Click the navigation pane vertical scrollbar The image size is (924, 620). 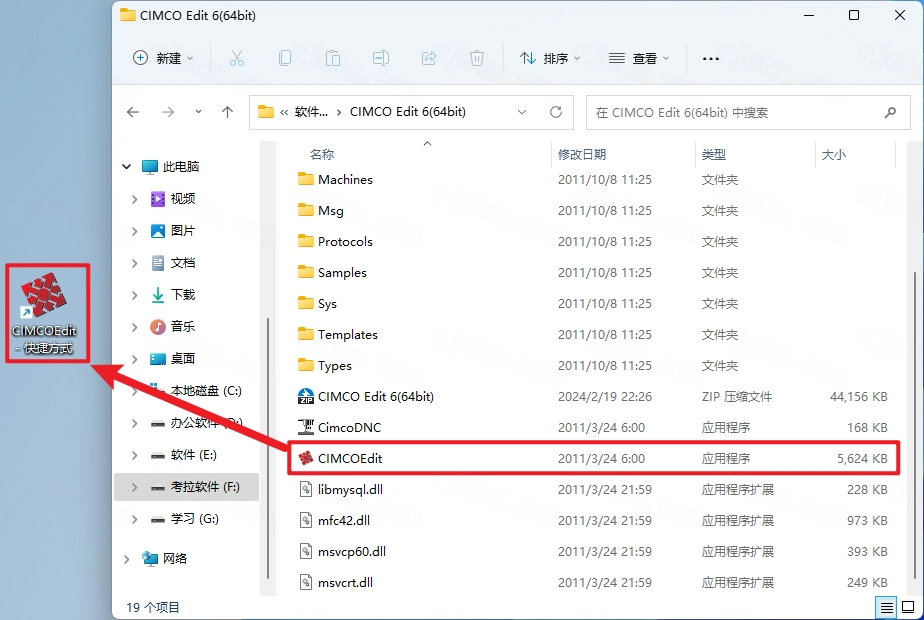coord(268,448)
